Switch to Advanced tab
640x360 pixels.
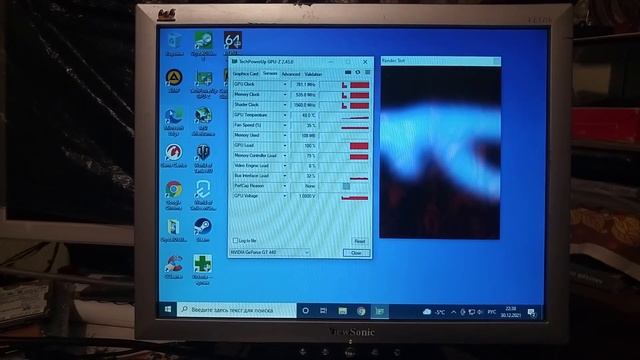click(291, 74)
